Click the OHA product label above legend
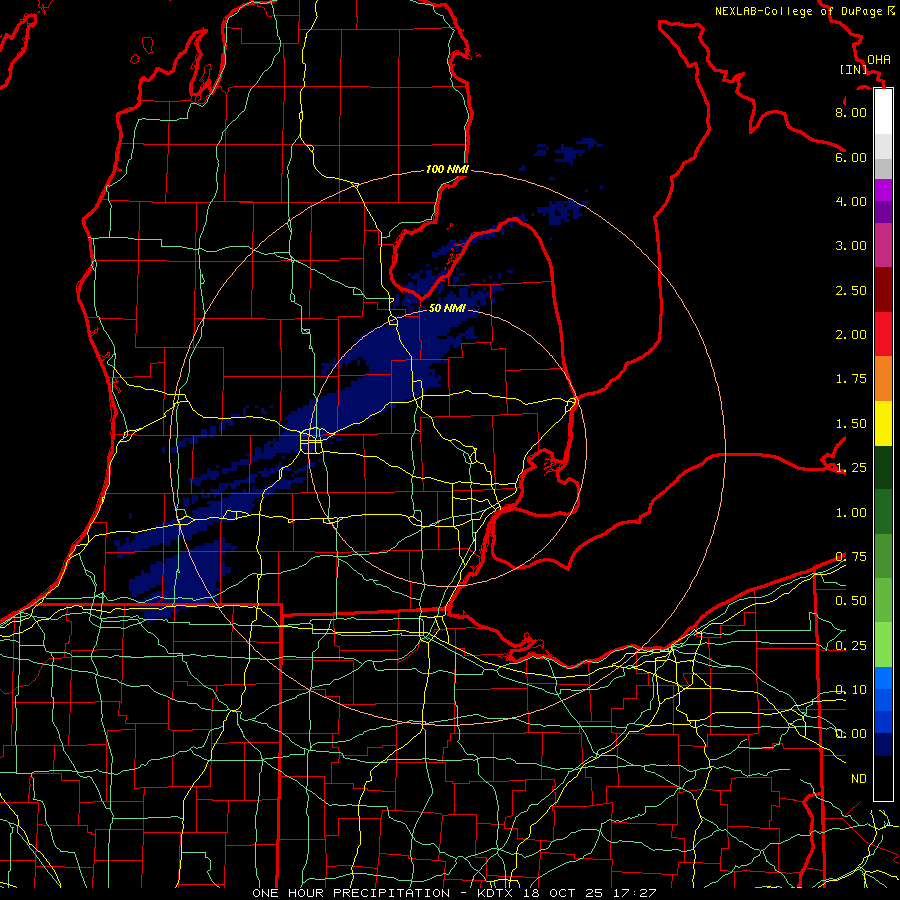This screenshot has height=900, width=900. click(878, 59)
